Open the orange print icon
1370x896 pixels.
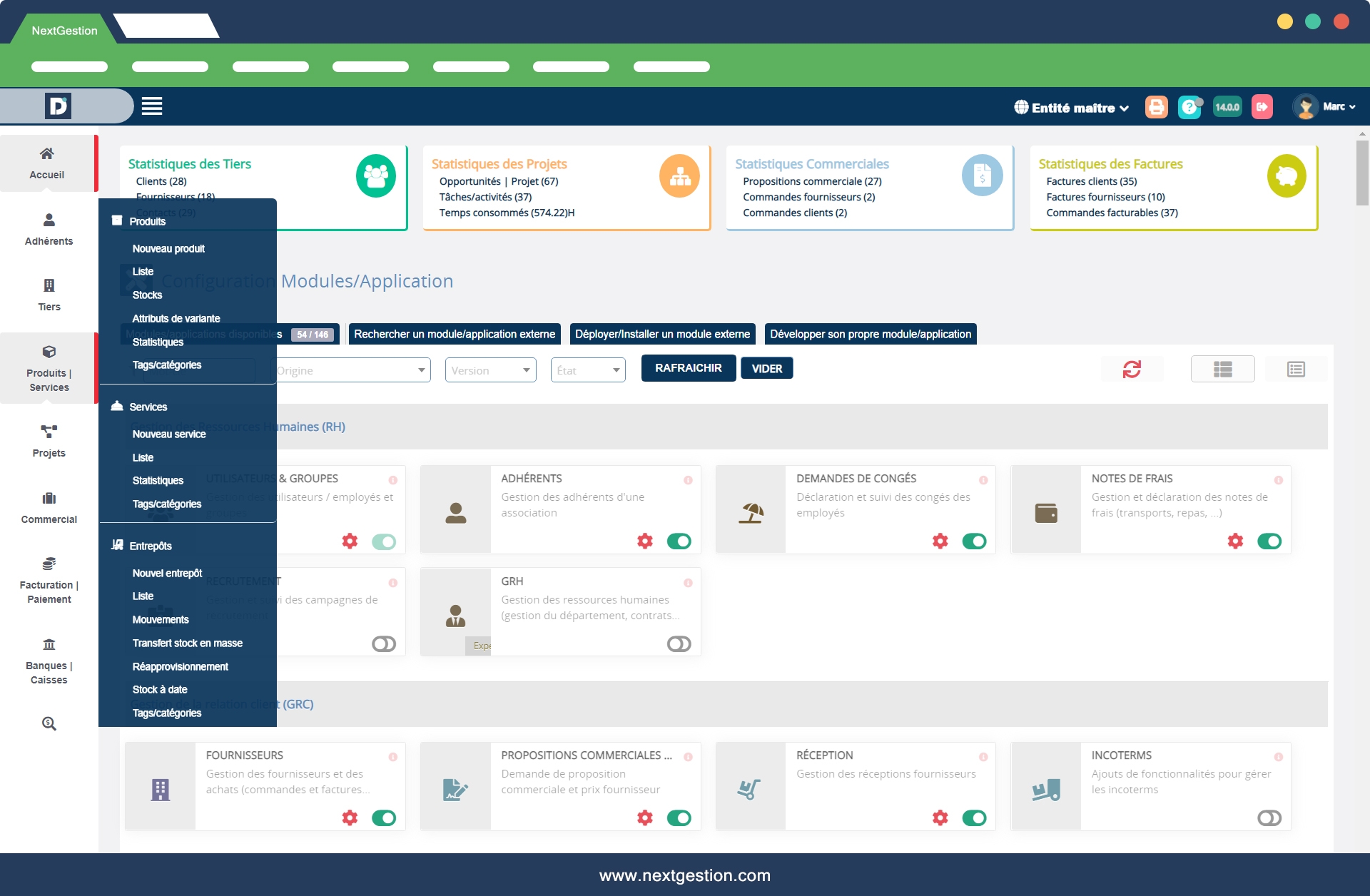1156,107
